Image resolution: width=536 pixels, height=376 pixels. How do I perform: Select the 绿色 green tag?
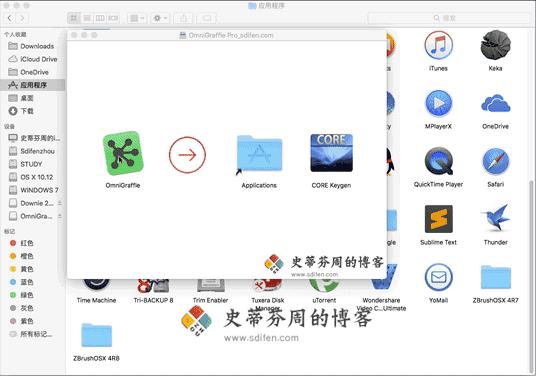tap(32, 295)
